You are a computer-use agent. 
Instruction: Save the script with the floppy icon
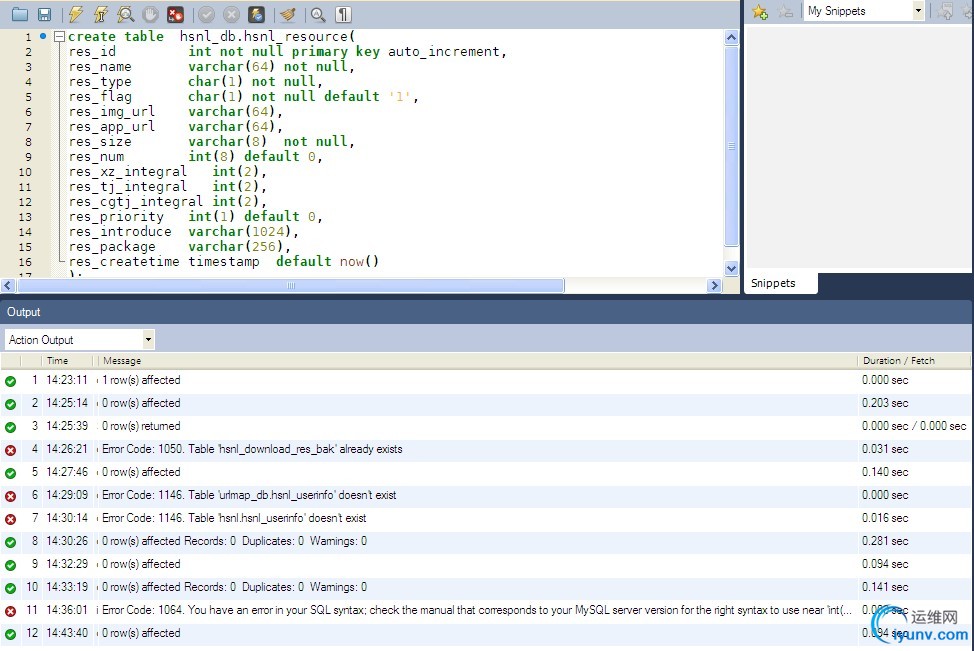click(44, 14)
